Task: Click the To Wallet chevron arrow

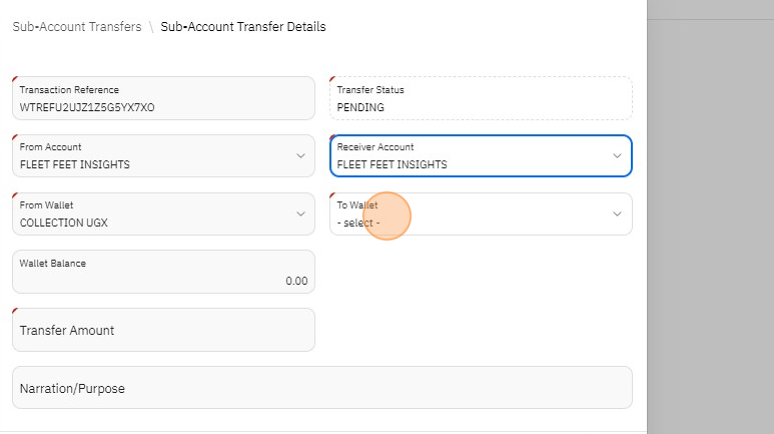Action: coord(617,214)
